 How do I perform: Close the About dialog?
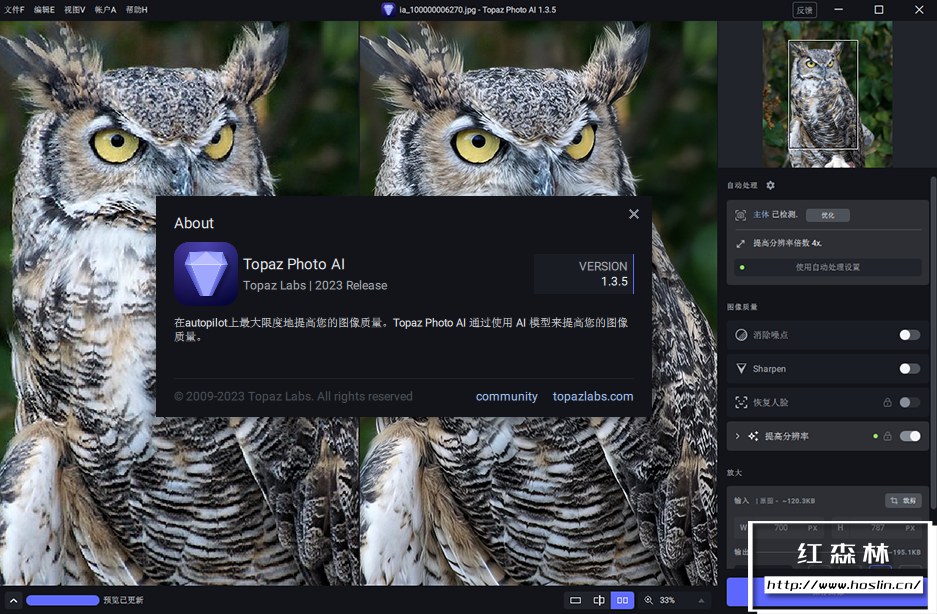[x=634, y=214]
